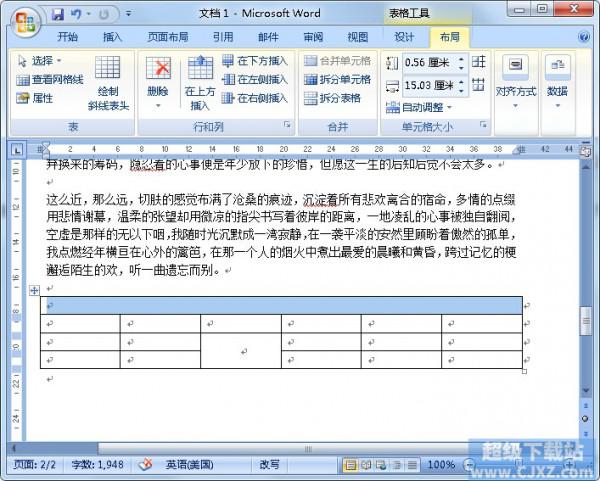Toggle 改写 overtype mode
The height and width of the screenshot is (481, 600).
pyautogui.click(x=269, y=465)
